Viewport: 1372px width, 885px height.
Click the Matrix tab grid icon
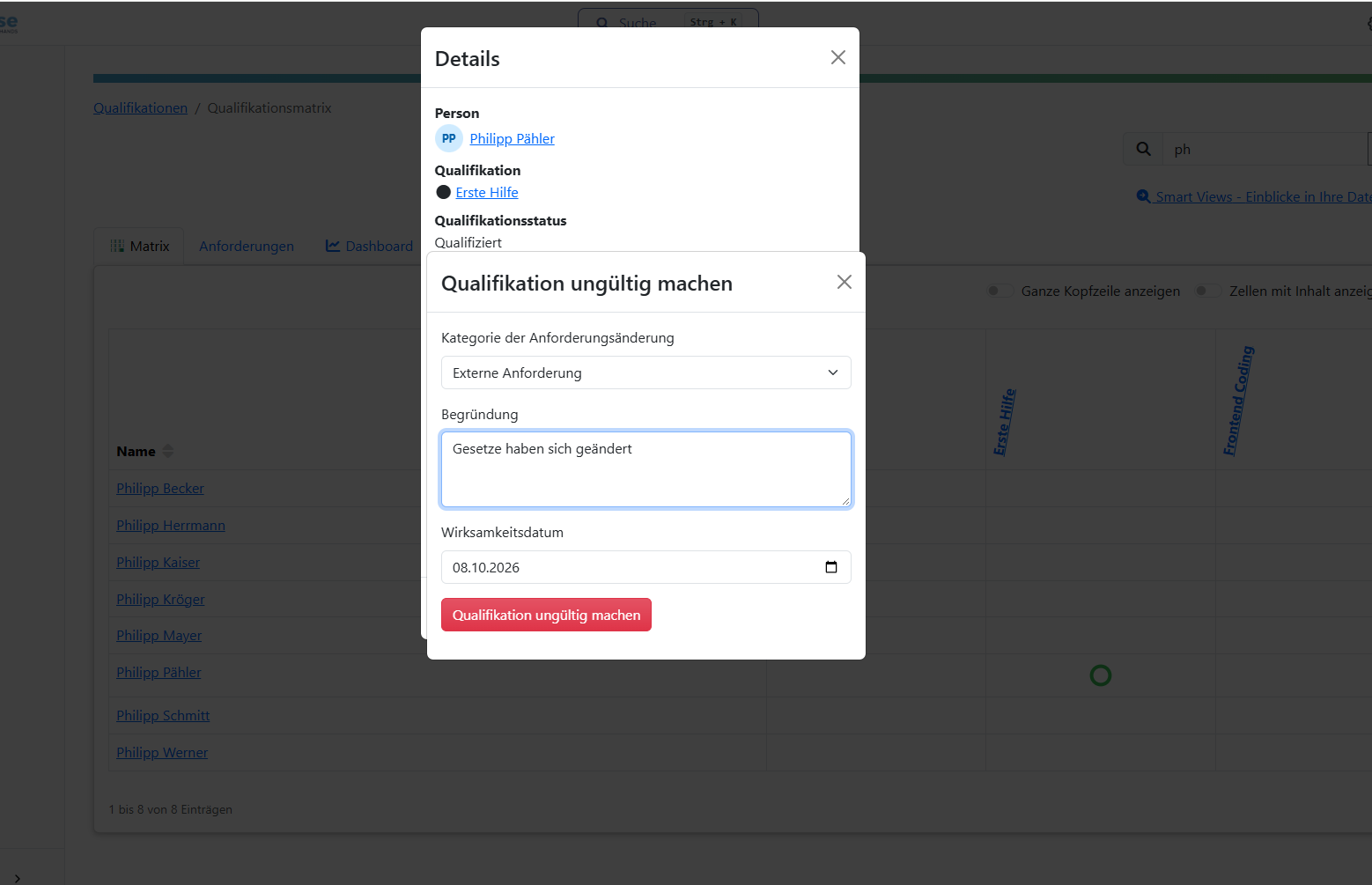click(117, 246)
